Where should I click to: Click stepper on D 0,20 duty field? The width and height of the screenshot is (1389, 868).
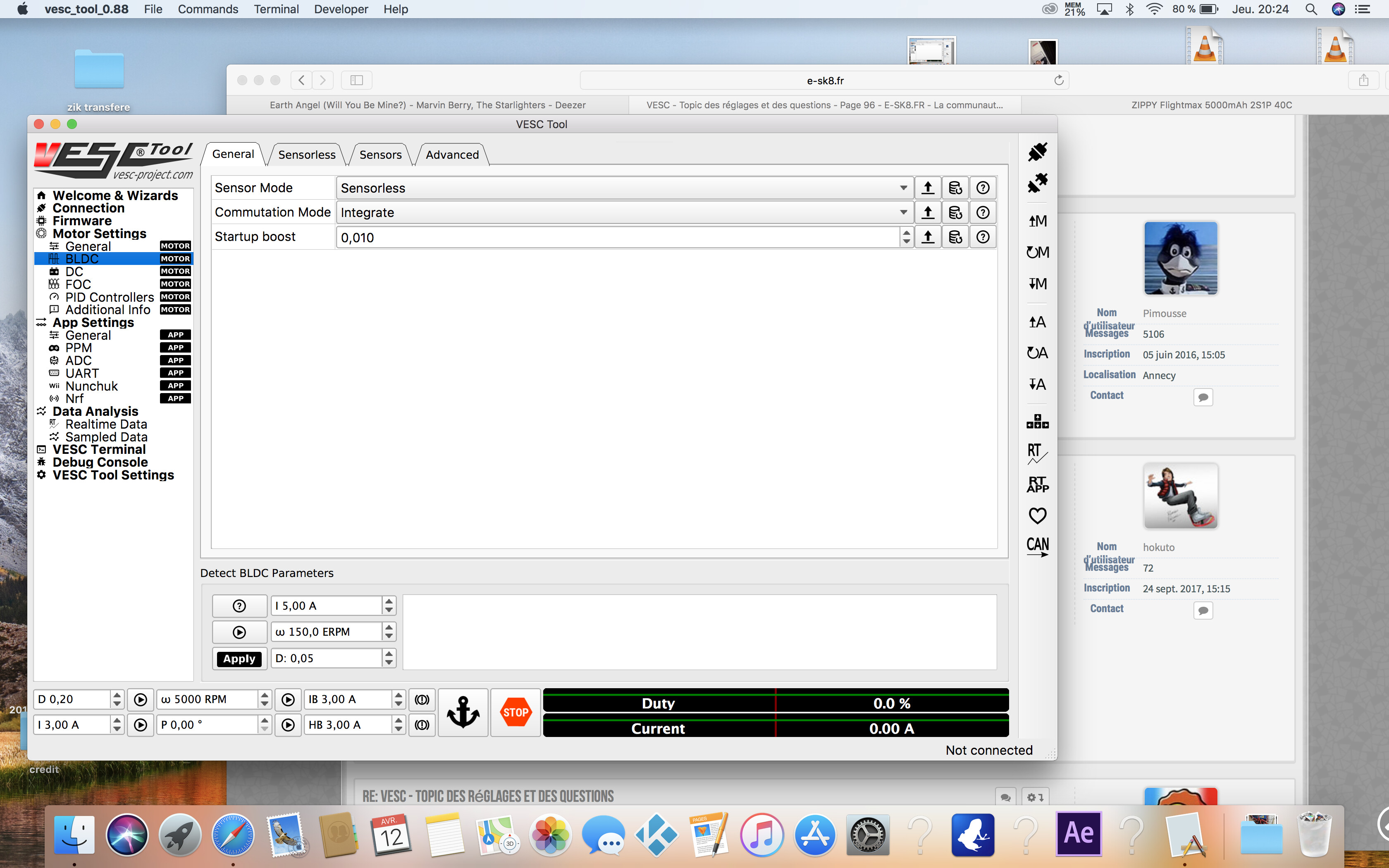pos(117,700)
